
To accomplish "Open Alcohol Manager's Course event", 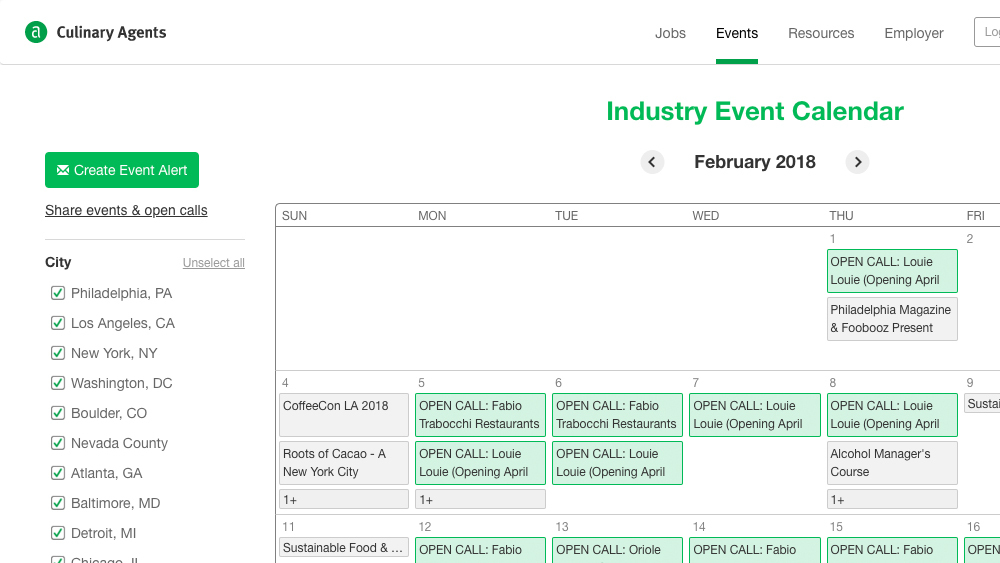I will [x=892, y=463].
